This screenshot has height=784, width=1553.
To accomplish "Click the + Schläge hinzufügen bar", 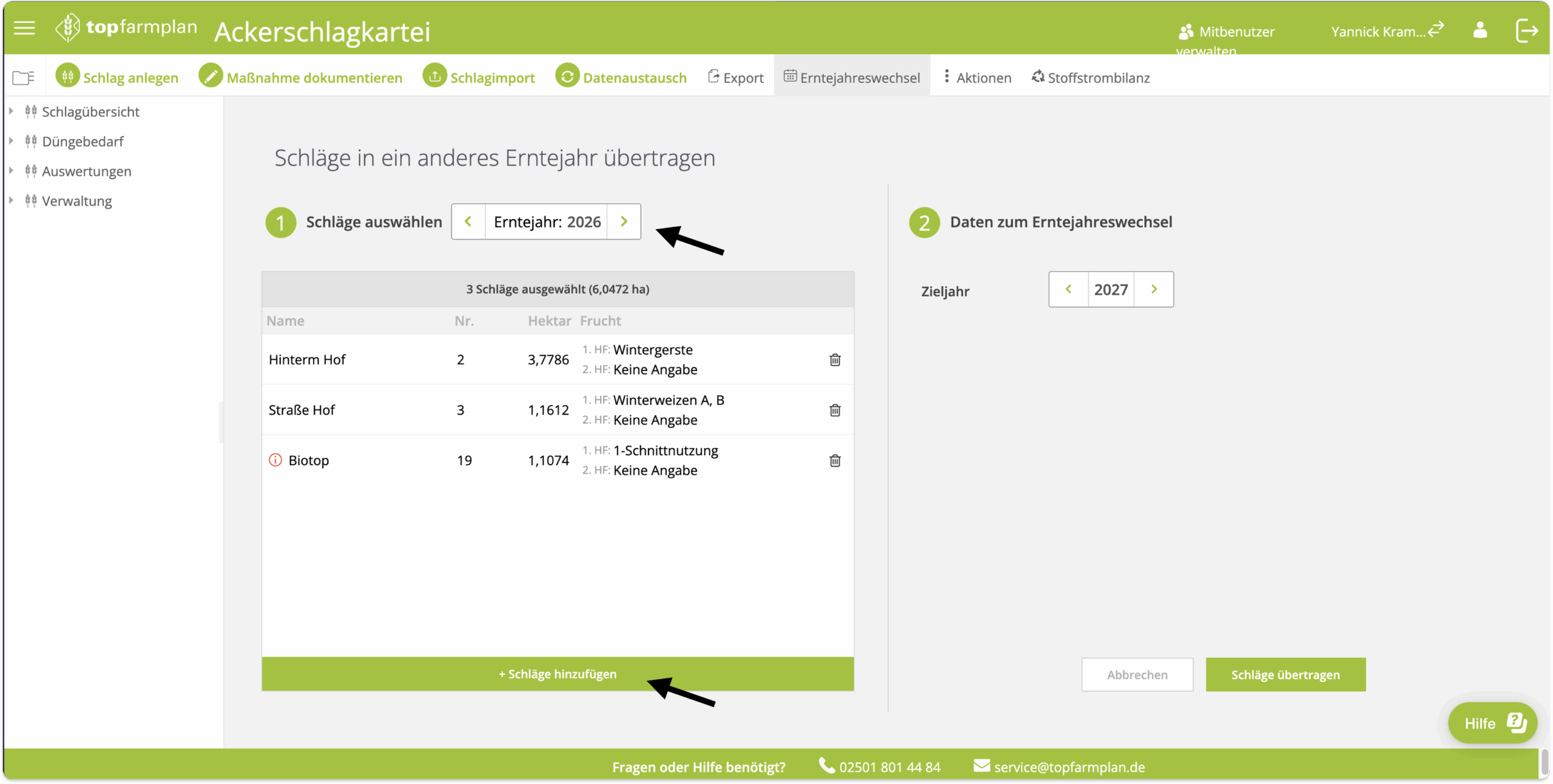I will click(x=557, y=674).
